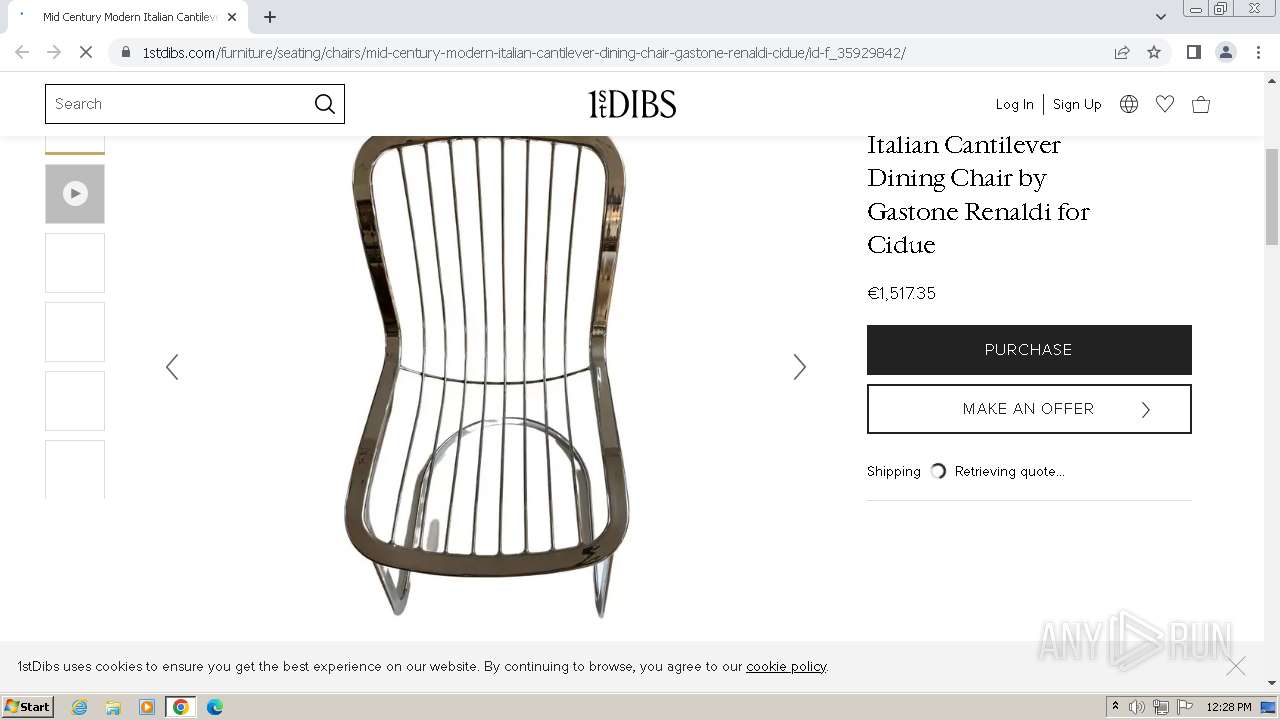This screenshot has height=720, width=1280.
Task: Open the globe region selector
Action: pos(1129,104)
